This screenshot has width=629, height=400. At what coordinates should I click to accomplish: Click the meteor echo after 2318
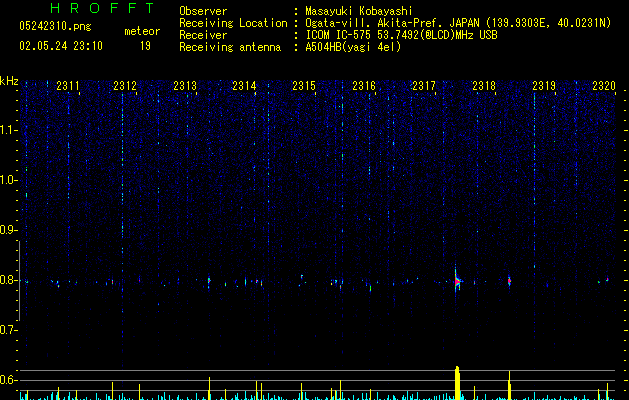(509, 281)
